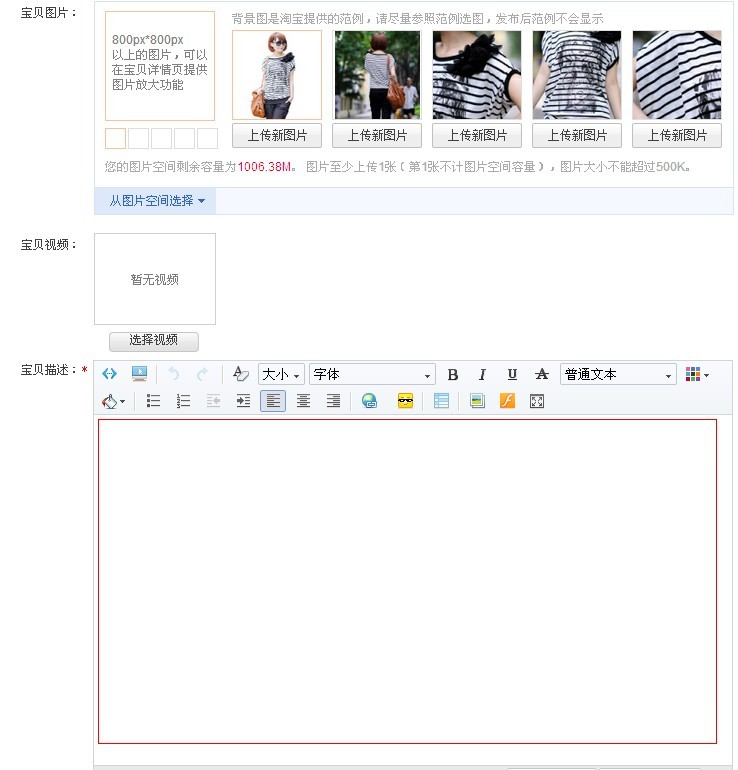Click inside the 宝贝描述 description editor area
The height and width of the screenshot is (770, 738).
click(x=408, y=581)
